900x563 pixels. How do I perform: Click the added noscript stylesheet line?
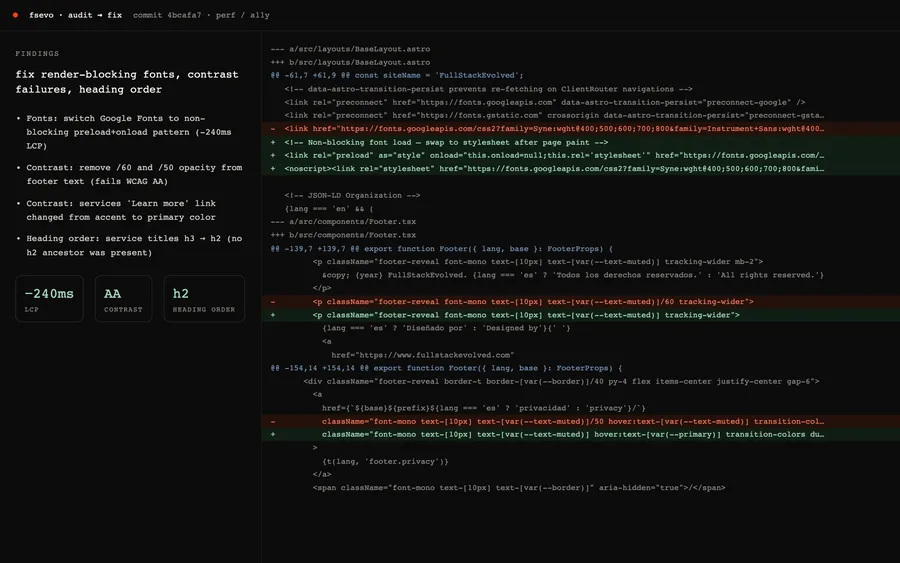(x=581, y=169)
